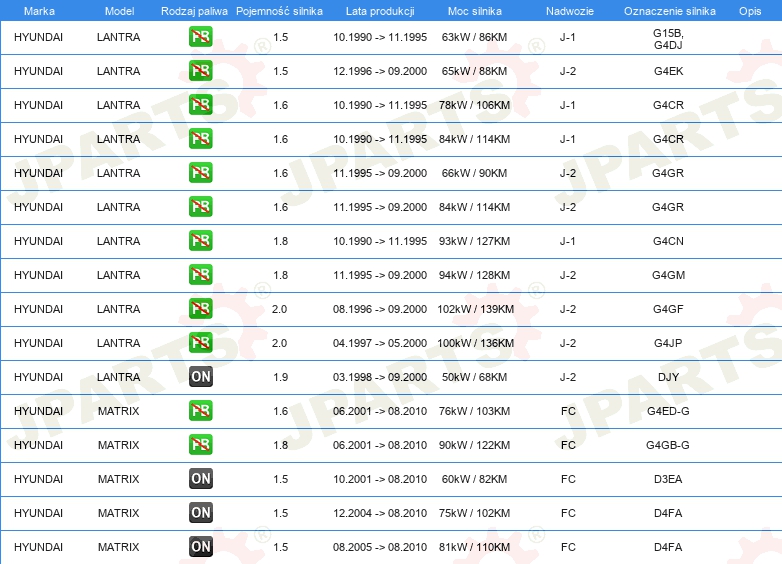Click power value 78kW / 106KM
Image resolution: width=782 pixels, height=564 pixels.
[474, 105]
